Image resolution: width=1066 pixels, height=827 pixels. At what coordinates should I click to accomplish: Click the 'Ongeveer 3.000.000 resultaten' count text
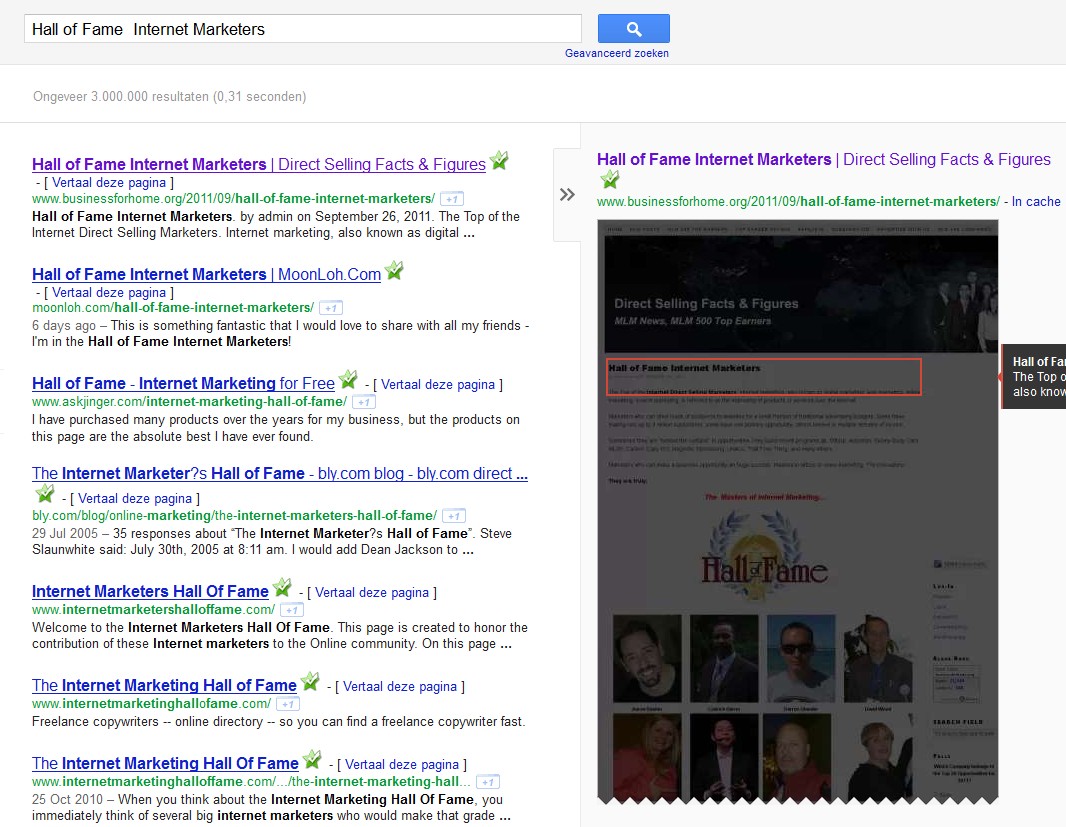point(169,97)
